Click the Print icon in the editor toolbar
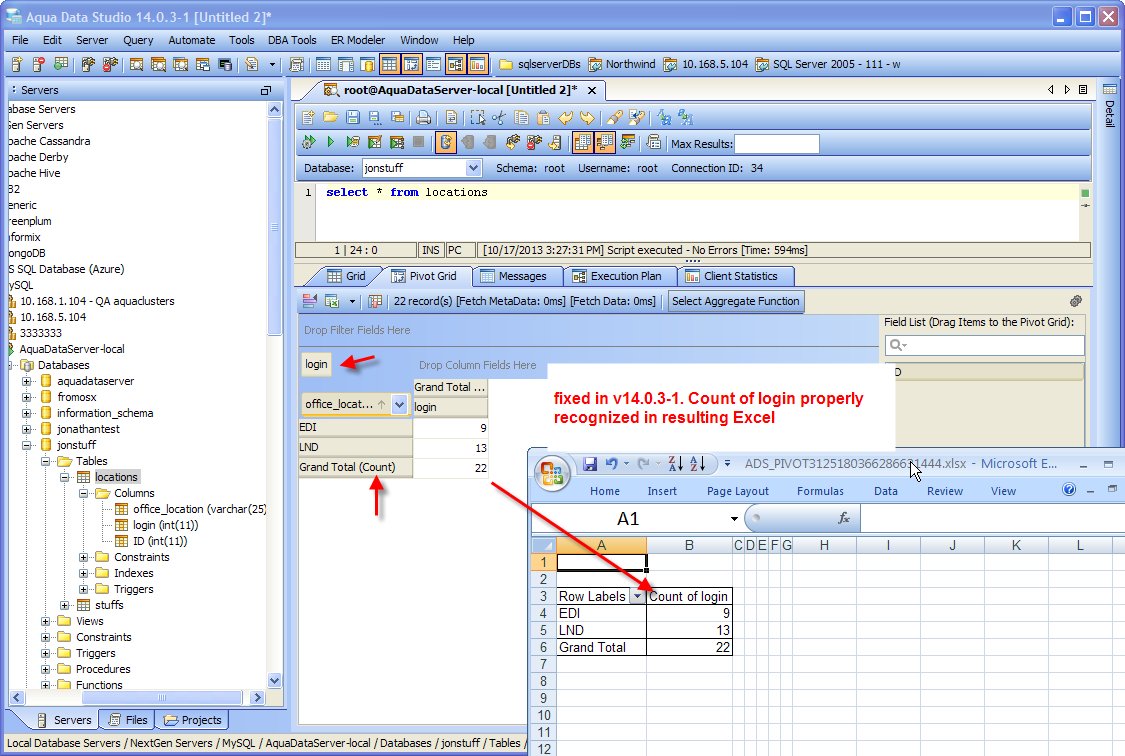The height and width of the screenshot is (756, 1125). (x=423, y=118)
